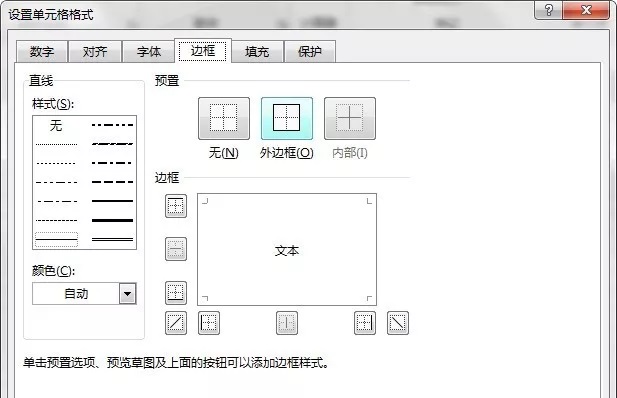Add diagonal-down border line
The height and width of the screenshot is (398, 617).
point(398,323)
